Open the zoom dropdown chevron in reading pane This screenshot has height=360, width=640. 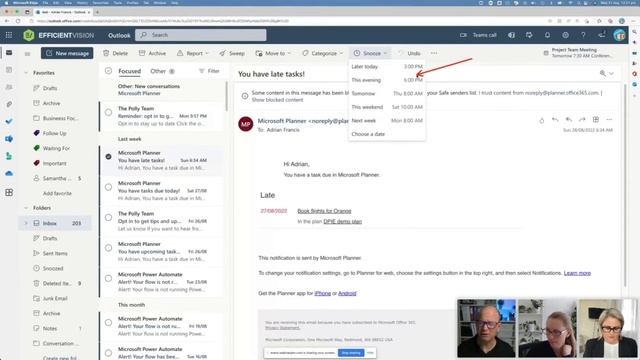coord(611,73)
